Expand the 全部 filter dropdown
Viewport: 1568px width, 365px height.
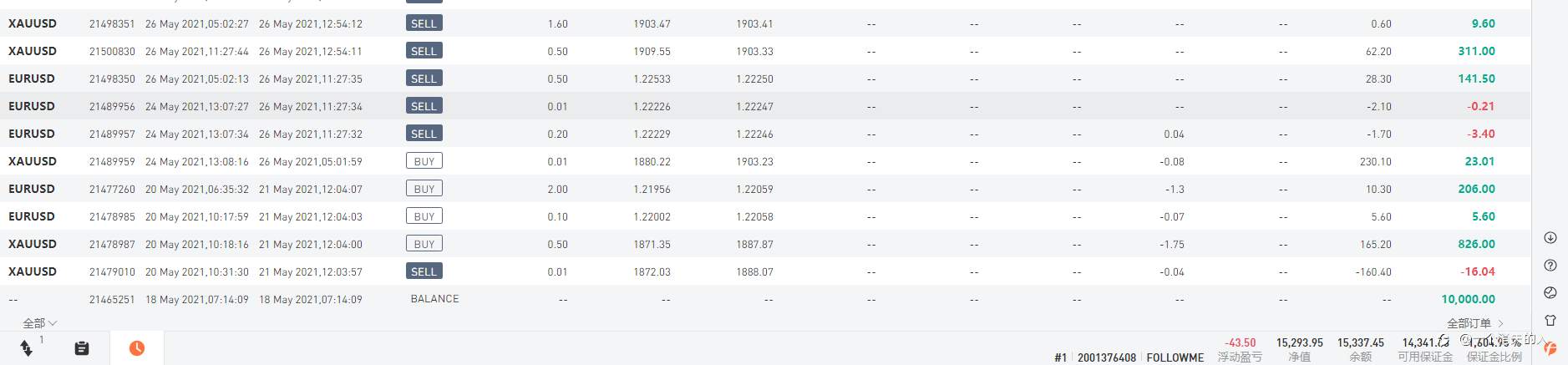(39, 323)
